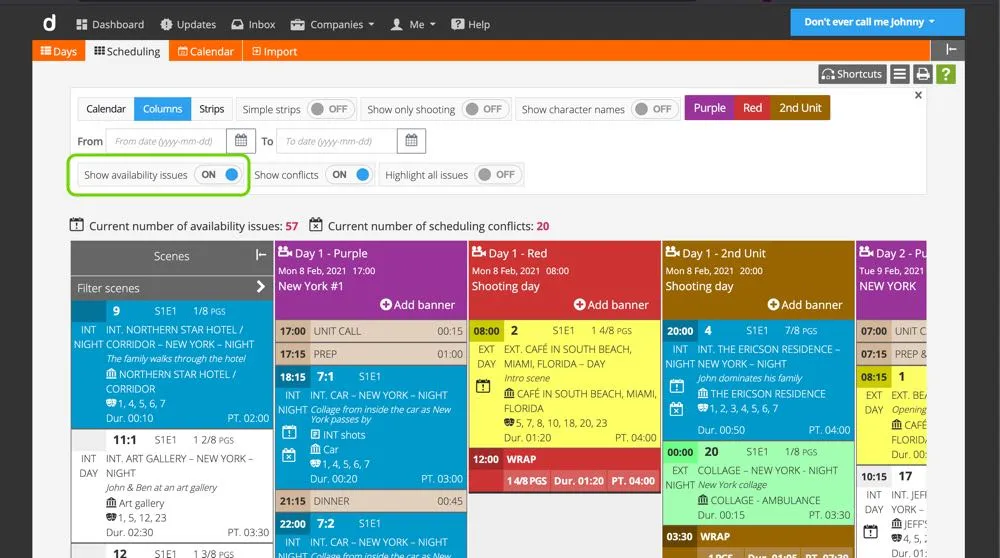Select the 2nd Unit color button
Image resolution: width=1000 pixels, height=558 pixels.
coord(800,108)
